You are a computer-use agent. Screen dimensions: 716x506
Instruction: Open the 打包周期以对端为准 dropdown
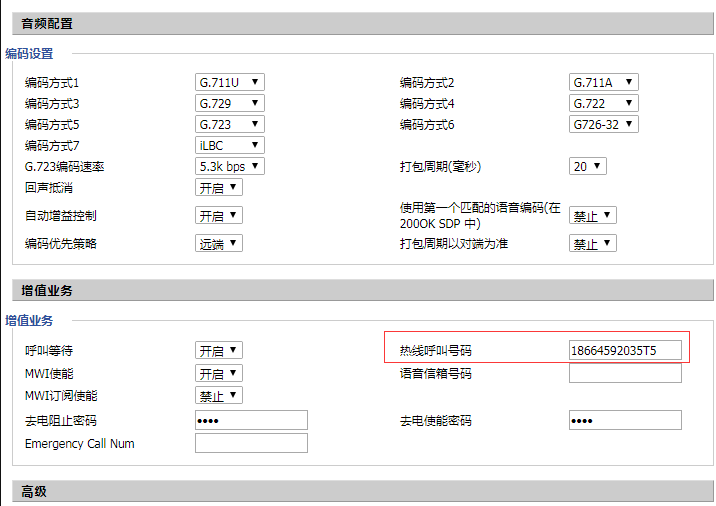592,243
